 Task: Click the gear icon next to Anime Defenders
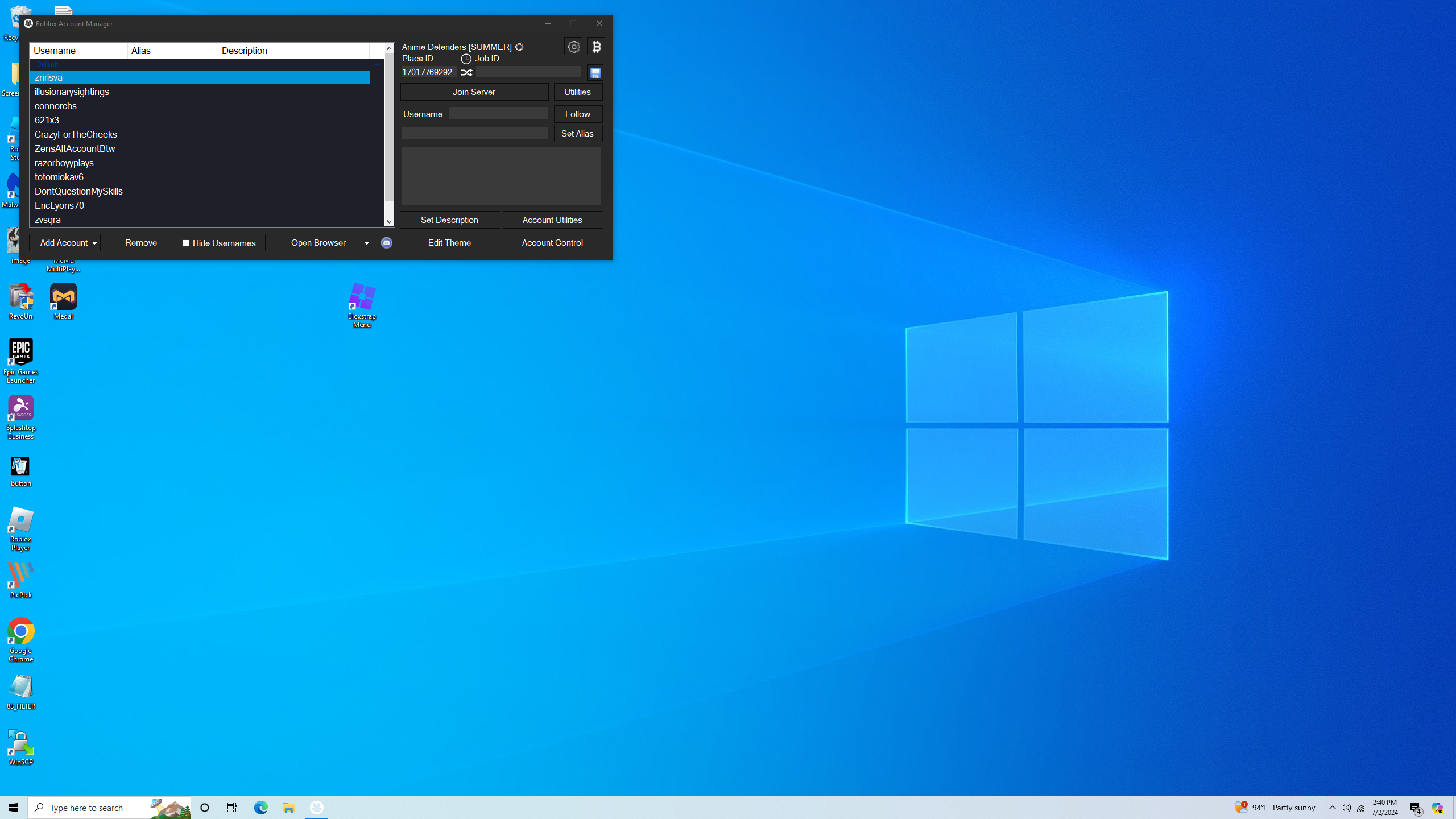tap(519, 47)
